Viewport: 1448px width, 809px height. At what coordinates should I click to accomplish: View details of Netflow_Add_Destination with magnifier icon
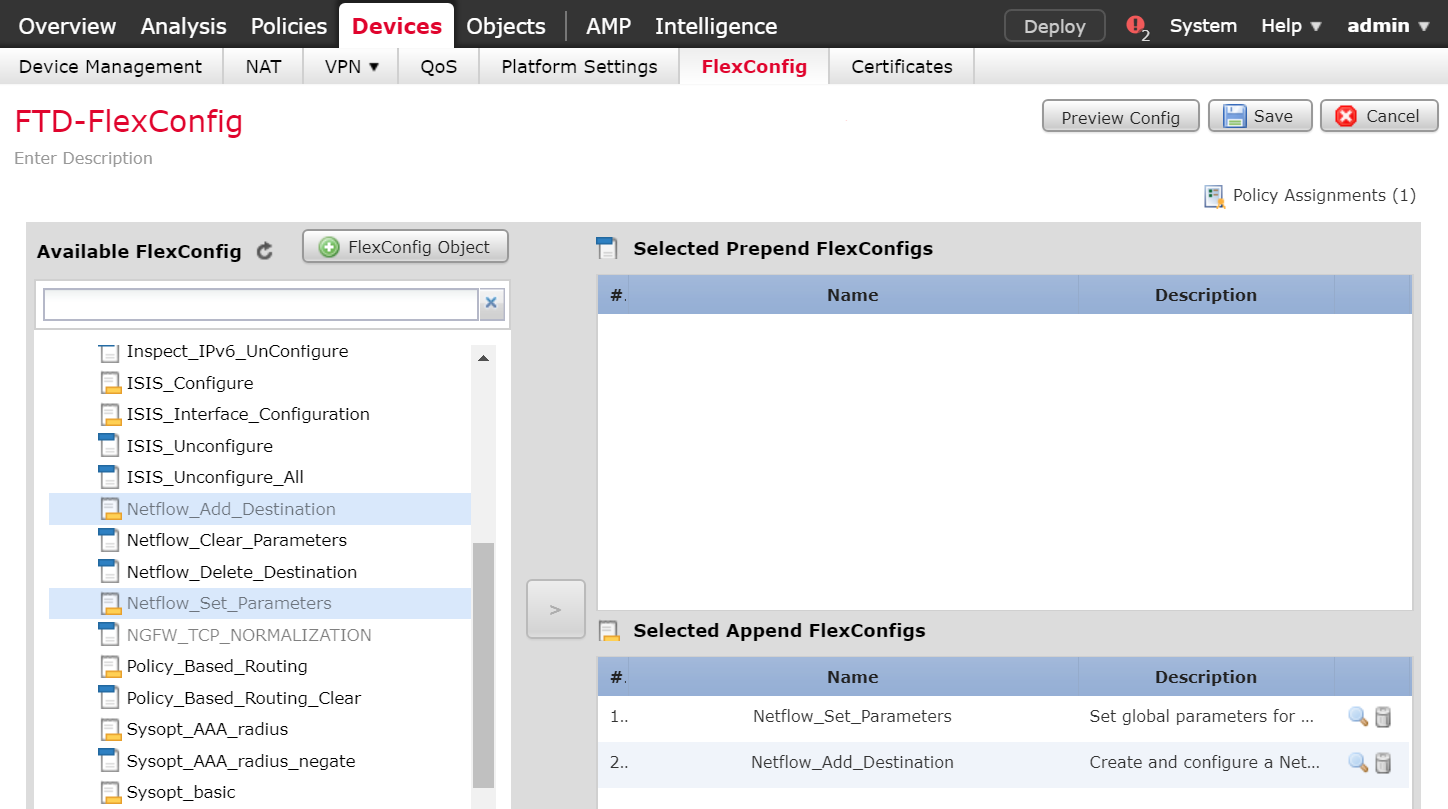1357,762
